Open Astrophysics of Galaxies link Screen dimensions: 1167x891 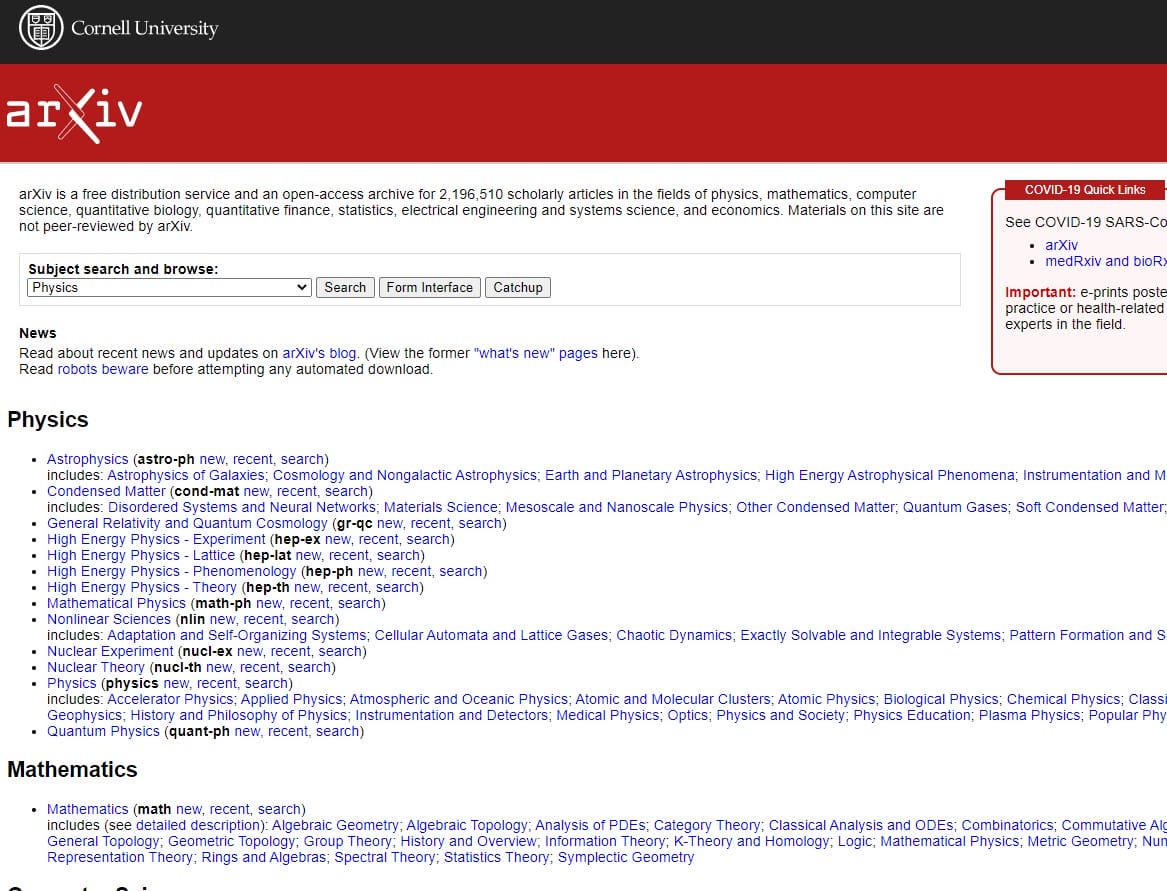pyautogui.click(x=185, y=476)
